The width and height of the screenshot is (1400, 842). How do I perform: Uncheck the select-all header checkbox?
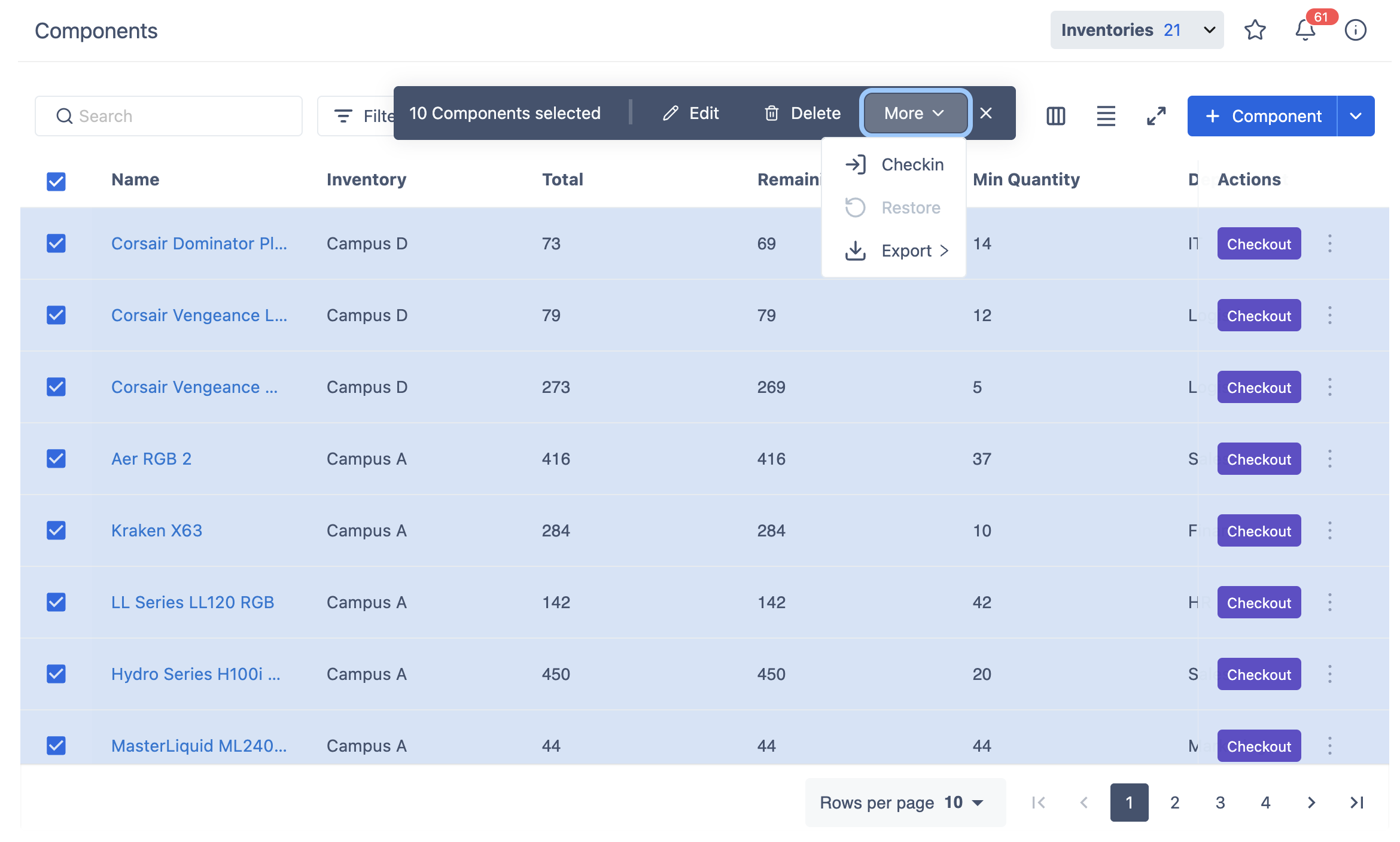[x=56, y=181]
